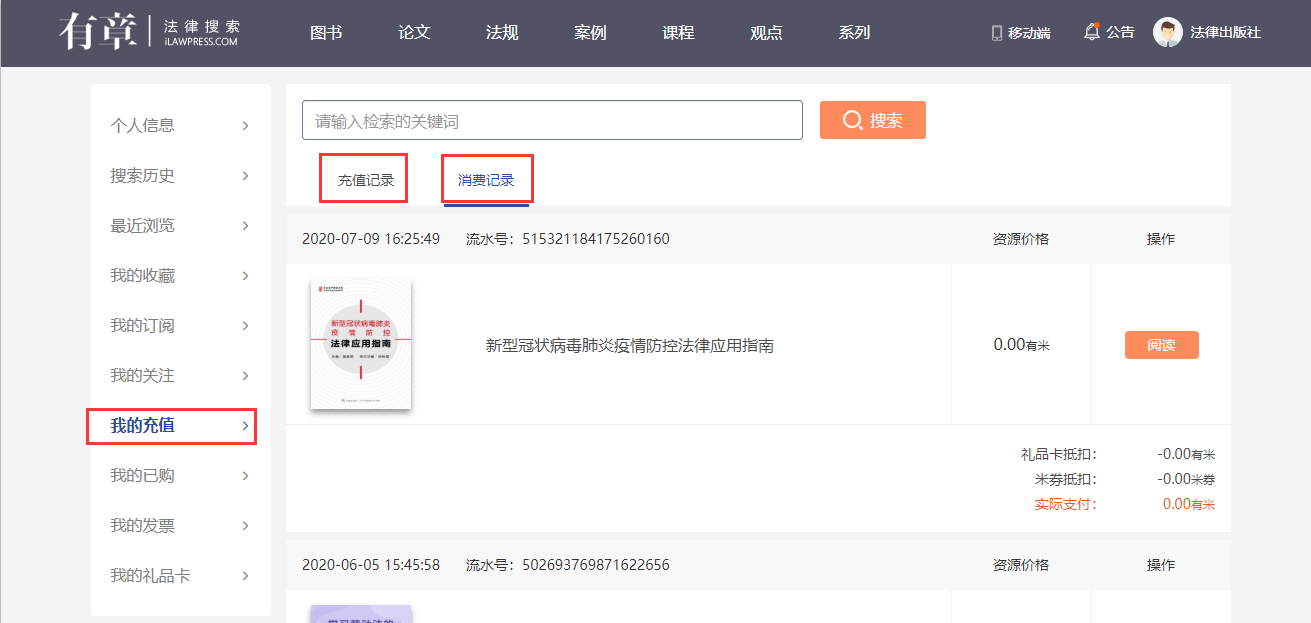The width and height of the screenshot is (1311, 623).
Task: Switch to the 充值记录 tab
Action: pos(365,181)
